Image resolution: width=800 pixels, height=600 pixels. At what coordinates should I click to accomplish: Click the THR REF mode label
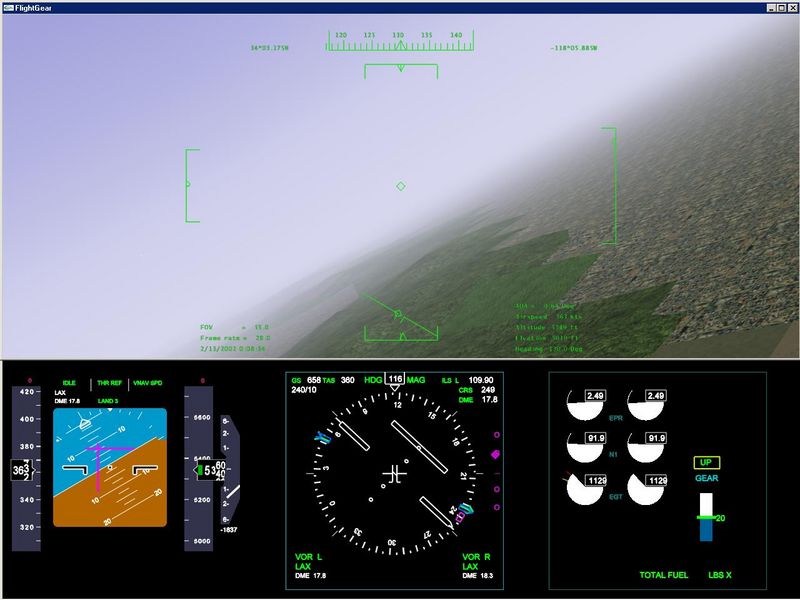click(108, 383)
